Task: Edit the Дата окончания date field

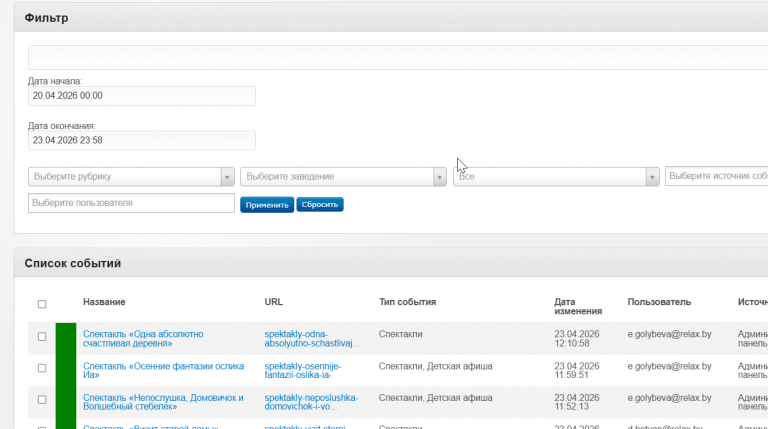Action: click(x=142, y=141)
